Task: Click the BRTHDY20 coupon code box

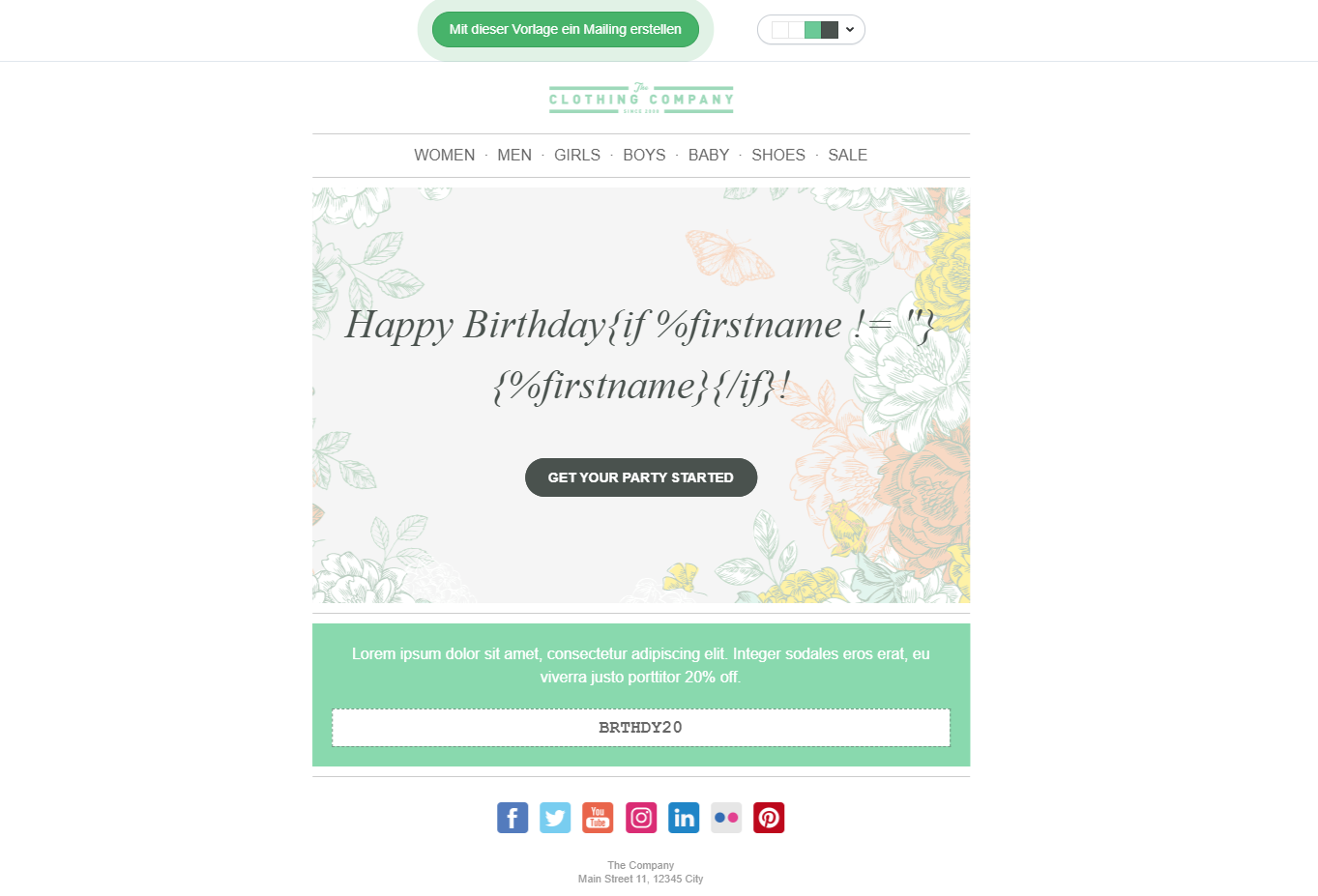Action: pos(641,728)
